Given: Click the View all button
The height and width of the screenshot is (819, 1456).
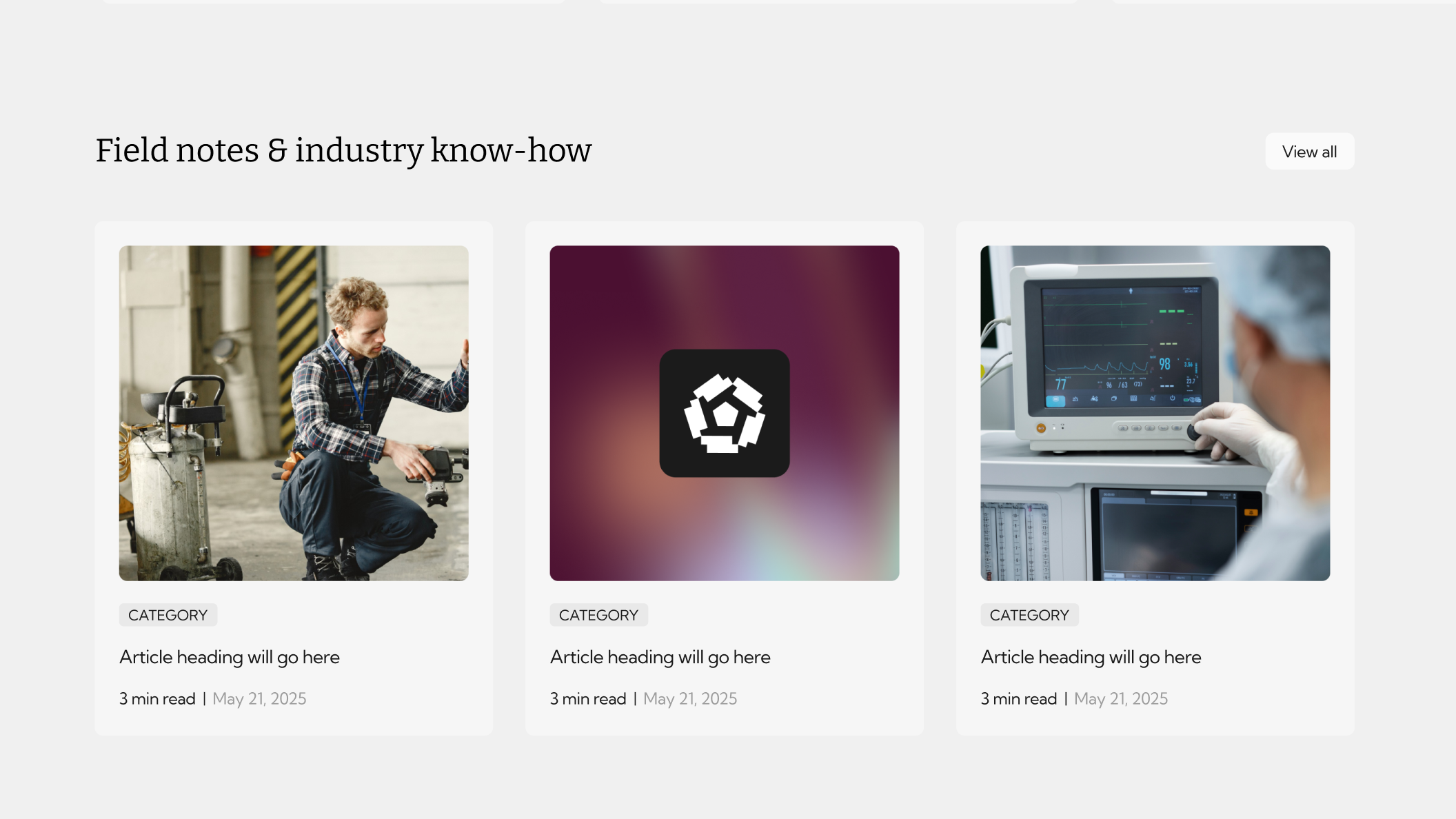Looking at the screenshot, I should click(1309, 152).
